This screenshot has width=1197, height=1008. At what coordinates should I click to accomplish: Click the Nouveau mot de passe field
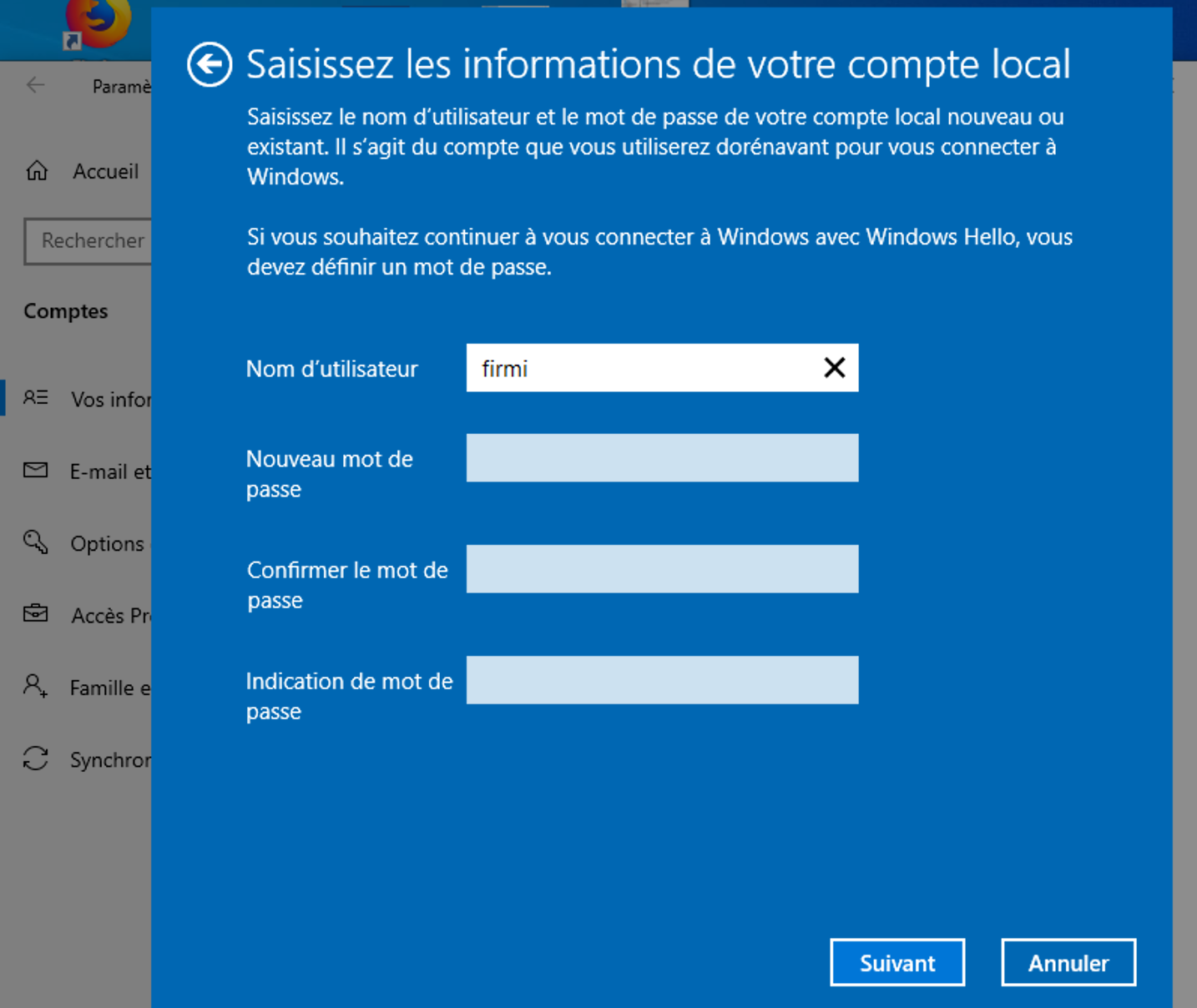[x=662, y=458]
